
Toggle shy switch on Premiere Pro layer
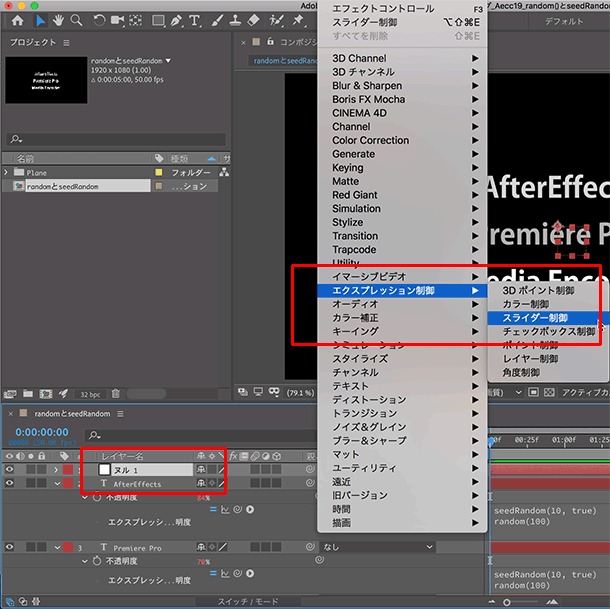201,547
